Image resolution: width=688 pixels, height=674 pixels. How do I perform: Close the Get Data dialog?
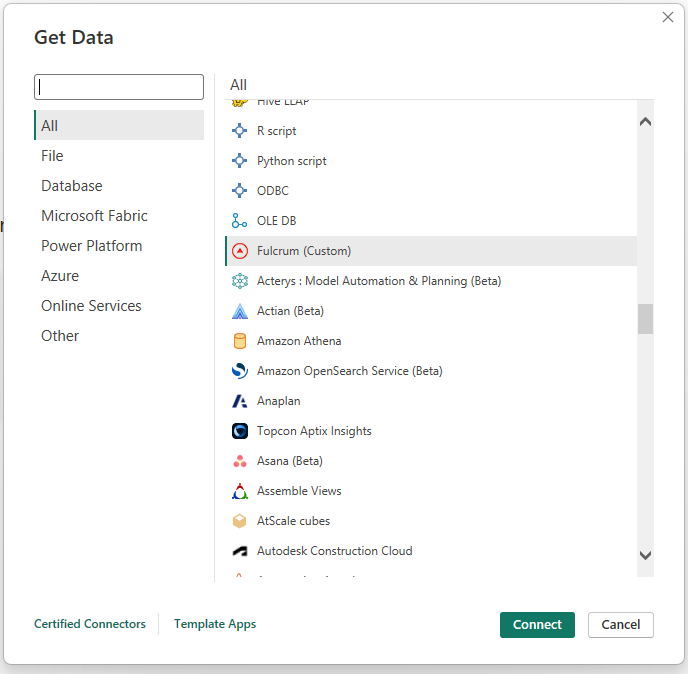668,17
